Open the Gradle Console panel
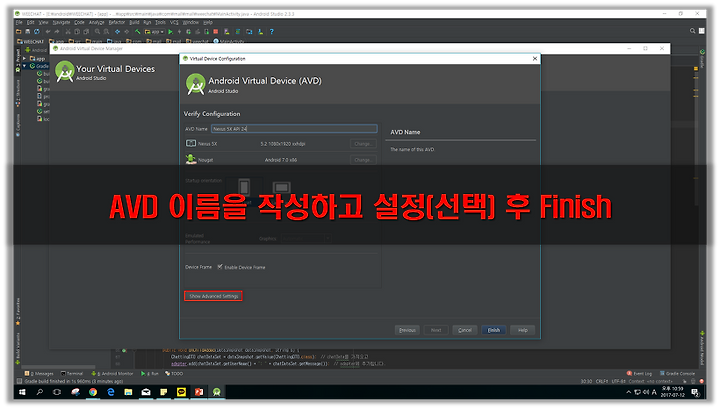Screen dimensions: 720x409 tap(677, 374)
